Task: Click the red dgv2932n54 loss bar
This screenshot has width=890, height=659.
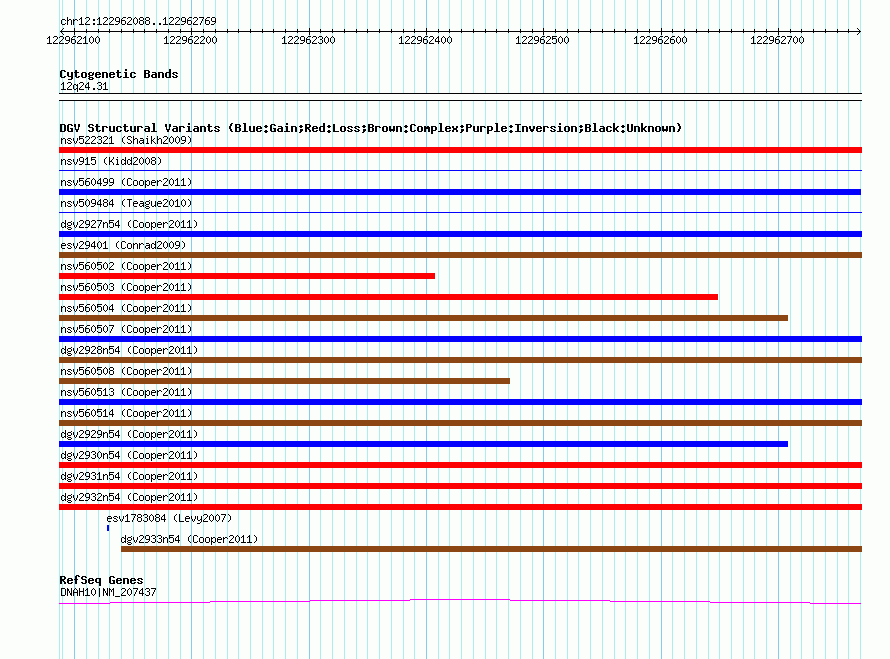Action: (460, 507)
